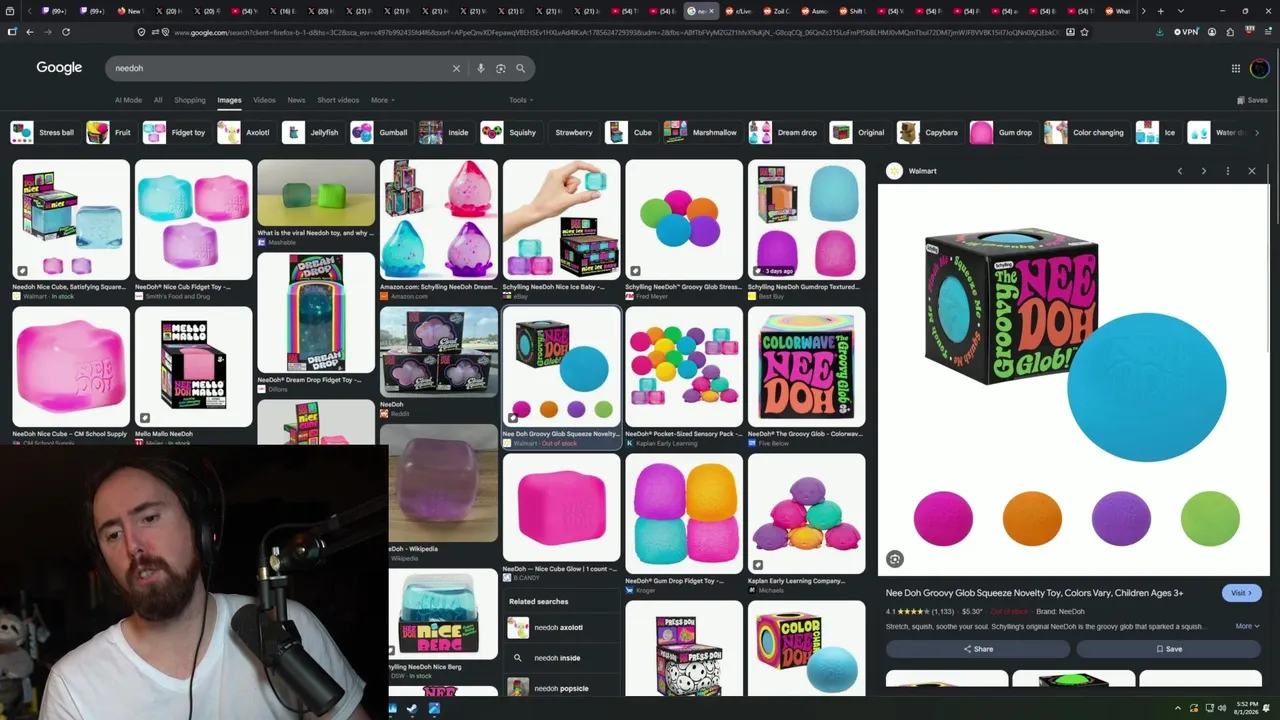This screenshot has height=720, width=1280.
Task: Clear the needoh search query
Action: click(x=456, y=68)
